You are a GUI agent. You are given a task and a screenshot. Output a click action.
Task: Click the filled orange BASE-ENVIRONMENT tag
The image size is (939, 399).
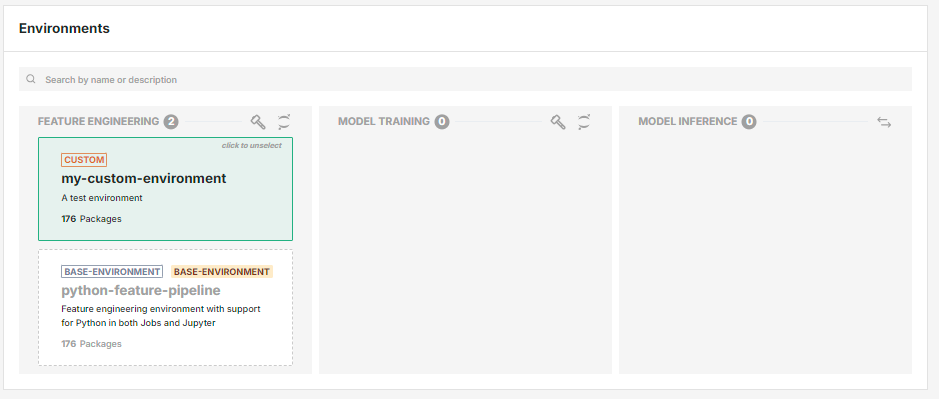222,271
